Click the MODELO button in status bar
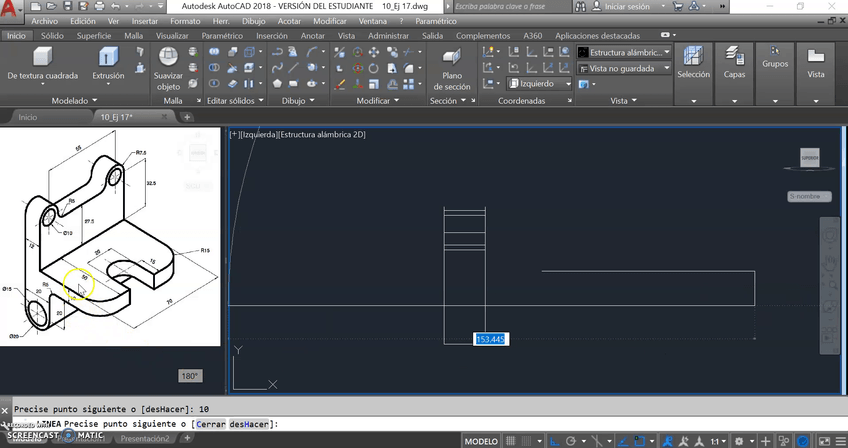The width and height of the screenshot is (848, 448). [x=482, y=441]
